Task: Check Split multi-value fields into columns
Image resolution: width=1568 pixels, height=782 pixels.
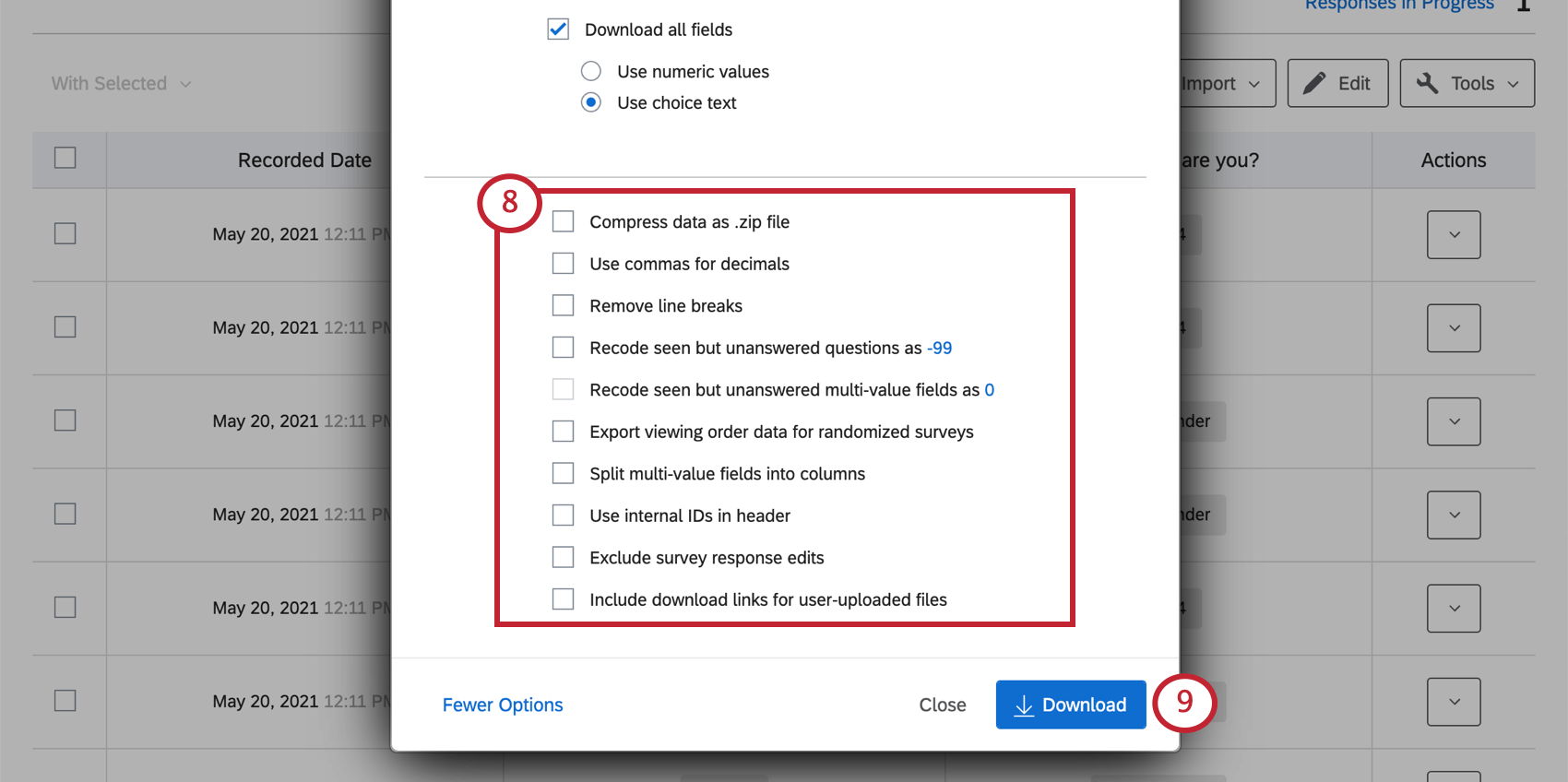Action: [563, 473]
